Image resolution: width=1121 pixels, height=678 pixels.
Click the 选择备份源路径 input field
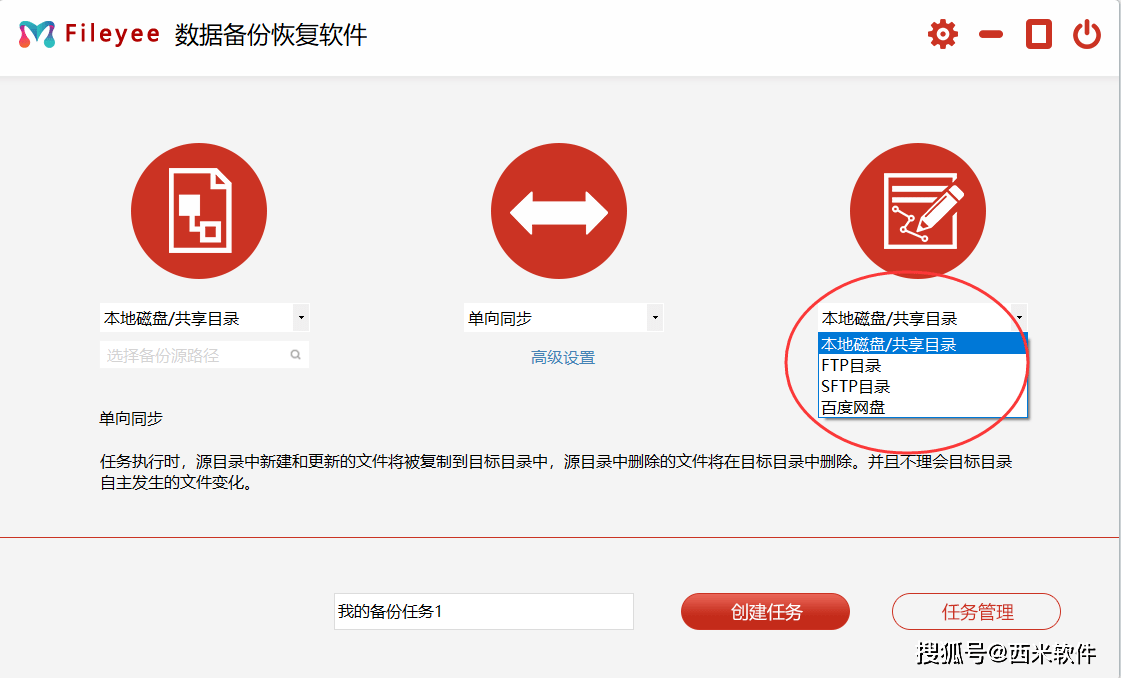(204, 355)
